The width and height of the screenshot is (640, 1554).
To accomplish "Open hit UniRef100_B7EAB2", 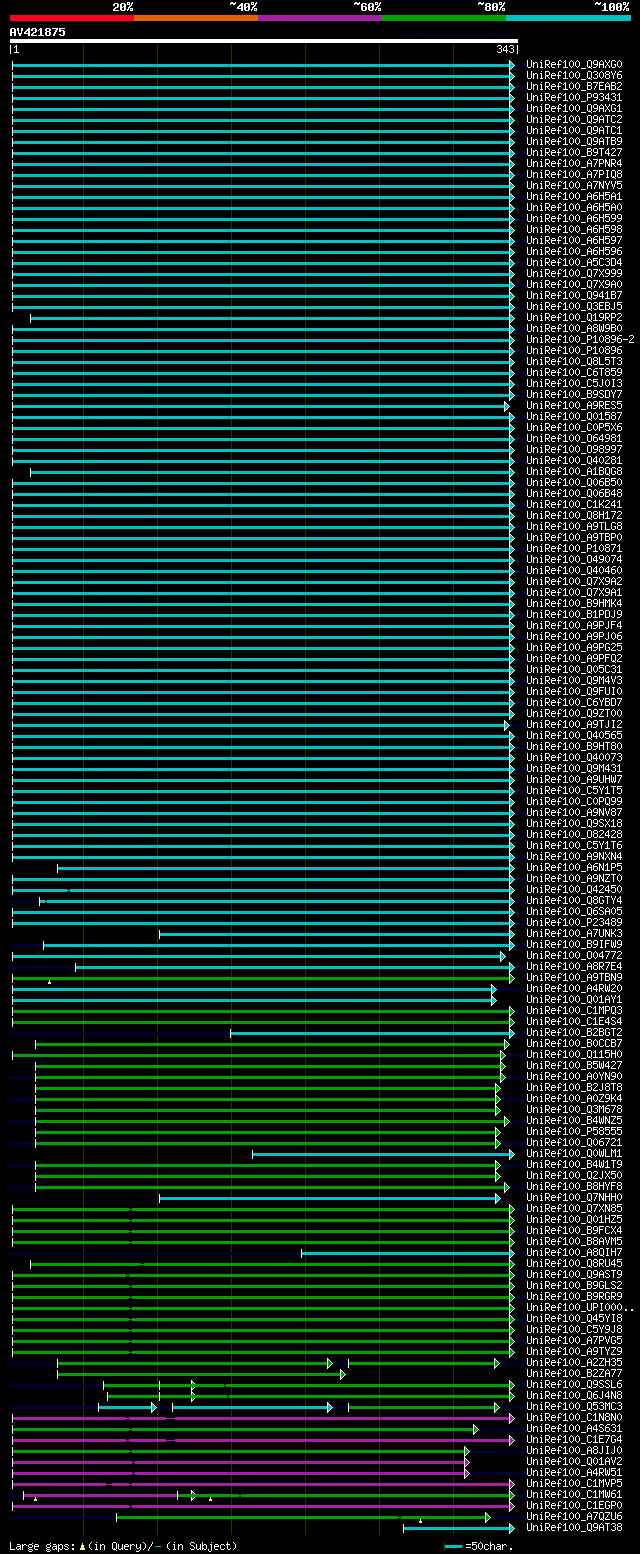I will tap(574, 87).
